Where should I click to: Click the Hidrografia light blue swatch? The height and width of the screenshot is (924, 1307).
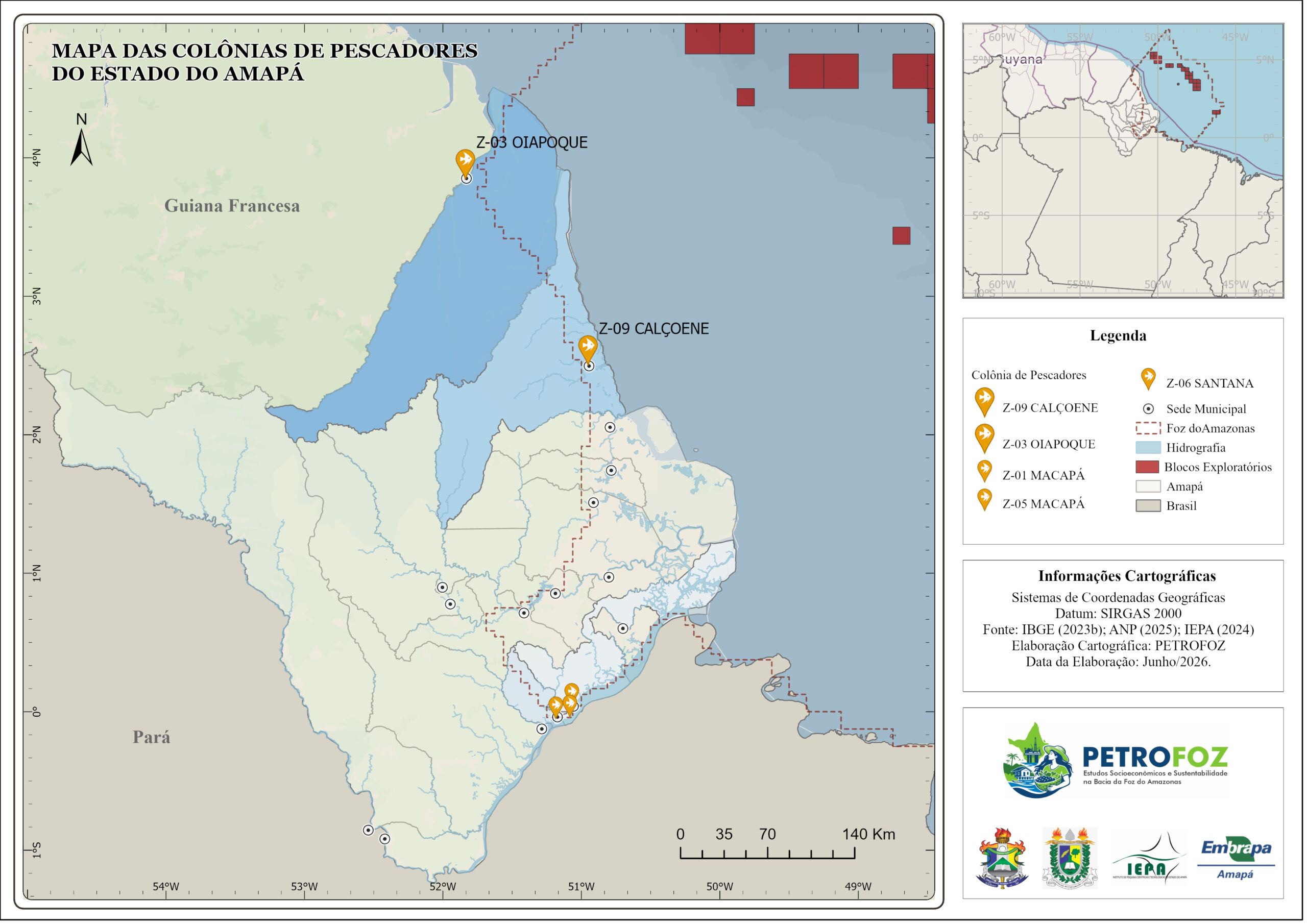1149,448
